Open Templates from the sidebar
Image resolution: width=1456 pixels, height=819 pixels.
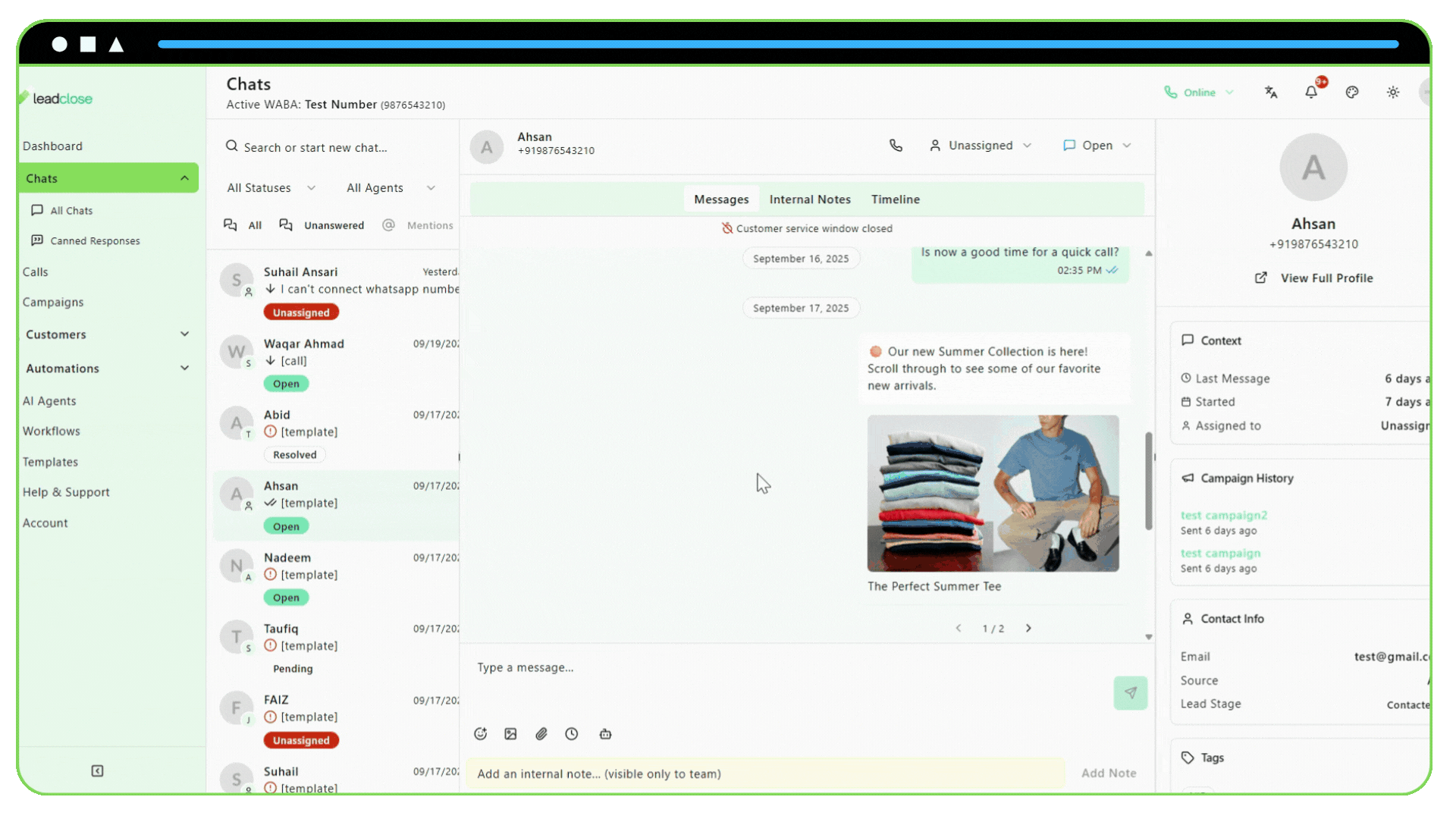[50, 462]
